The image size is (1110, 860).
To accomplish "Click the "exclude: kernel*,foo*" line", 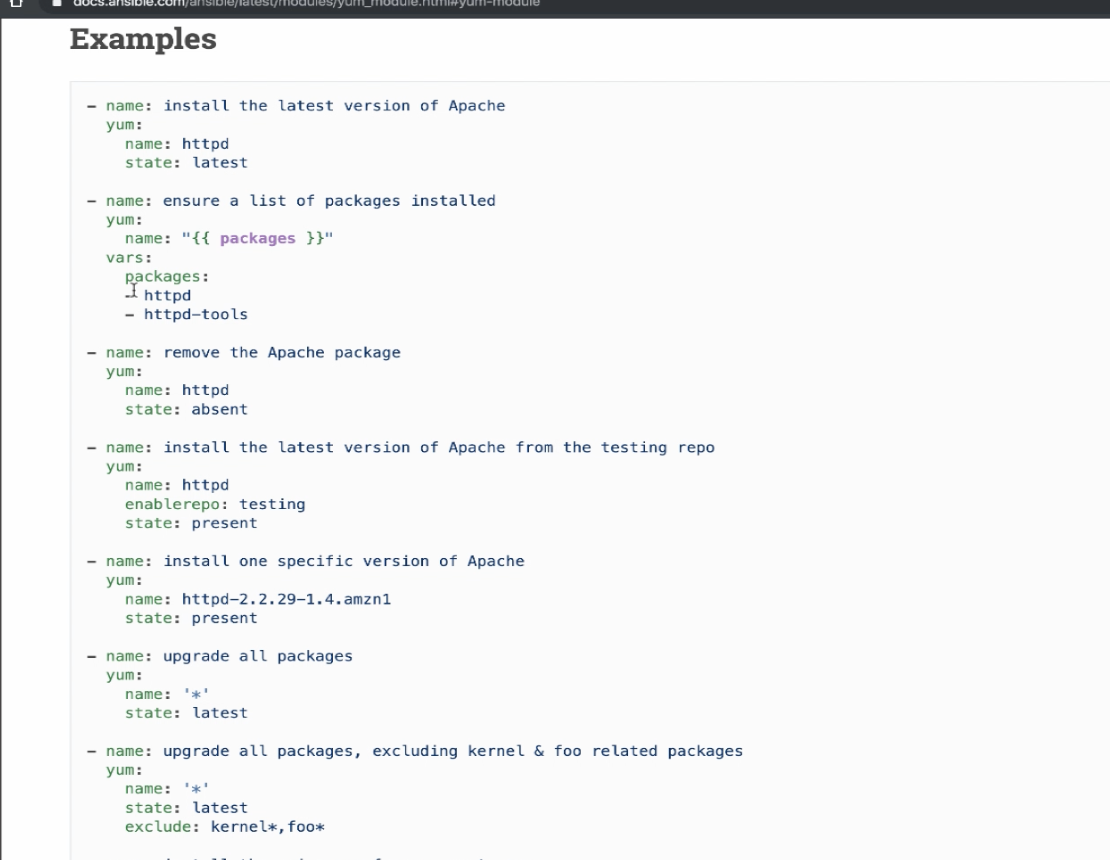I will 224,827.
